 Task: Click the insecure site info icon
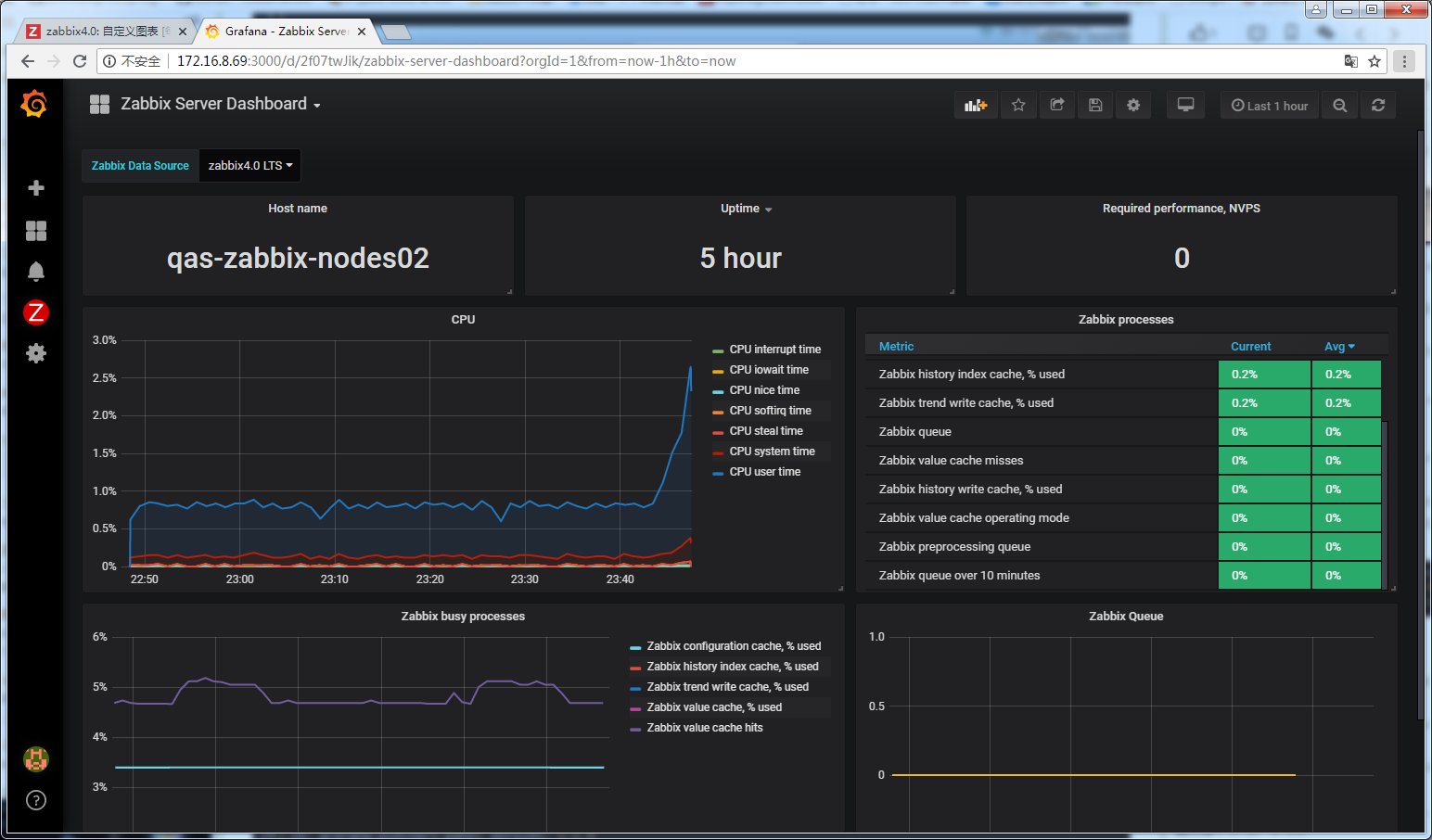tap(109, 61)
